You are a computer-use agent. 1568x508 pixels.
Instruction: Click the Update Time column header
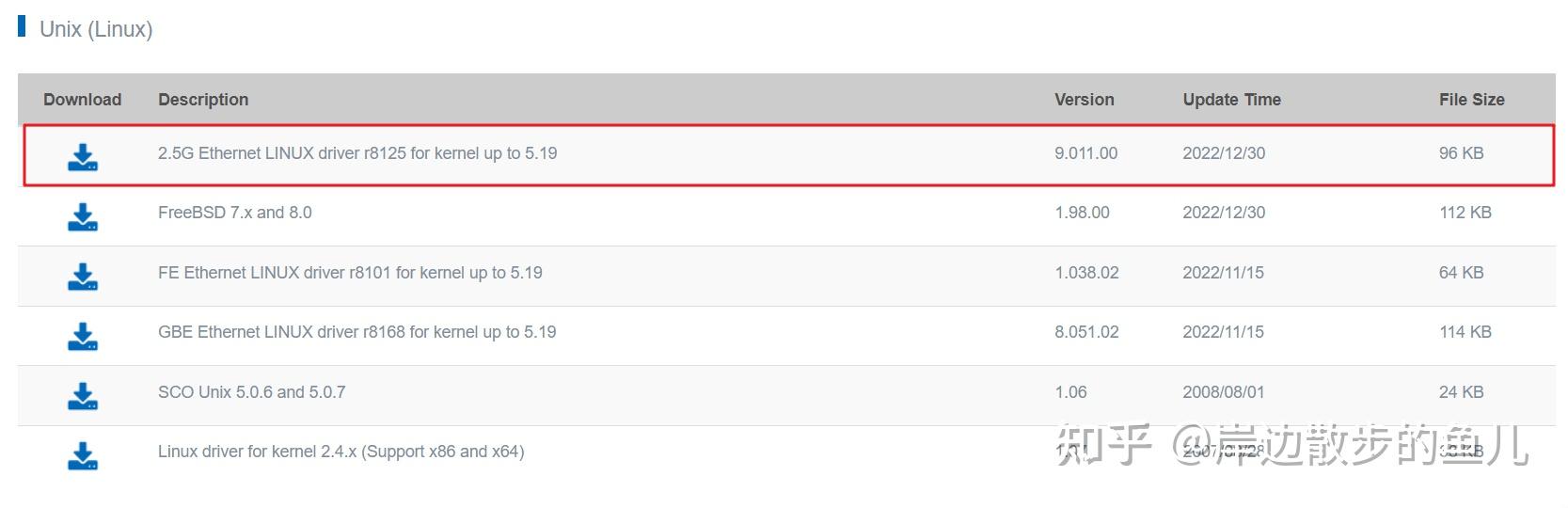1231,100
